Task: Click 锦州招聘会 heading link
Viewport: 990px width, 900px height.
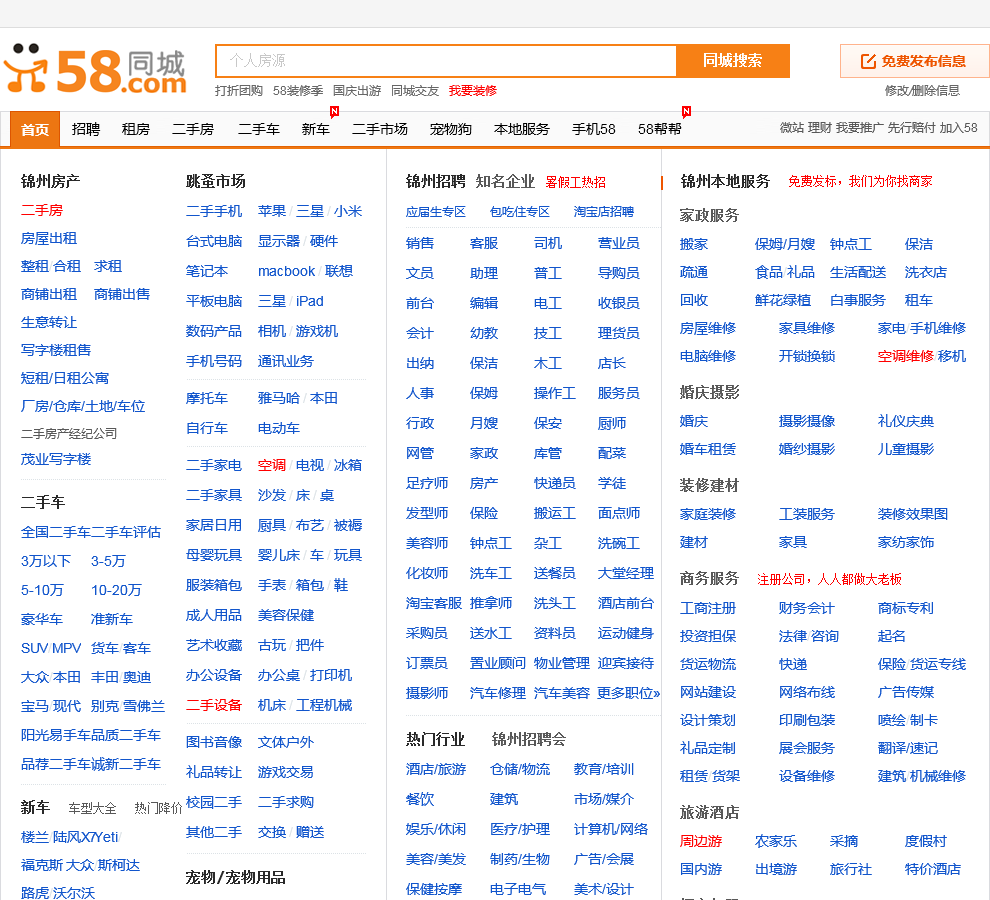Action: click(x=529, y=739)
